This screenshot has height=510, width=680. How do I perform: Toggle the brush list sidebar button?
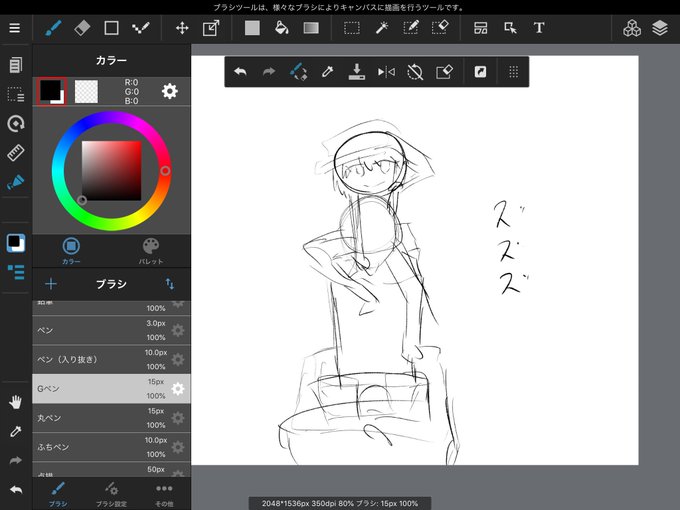coord(16,272)
